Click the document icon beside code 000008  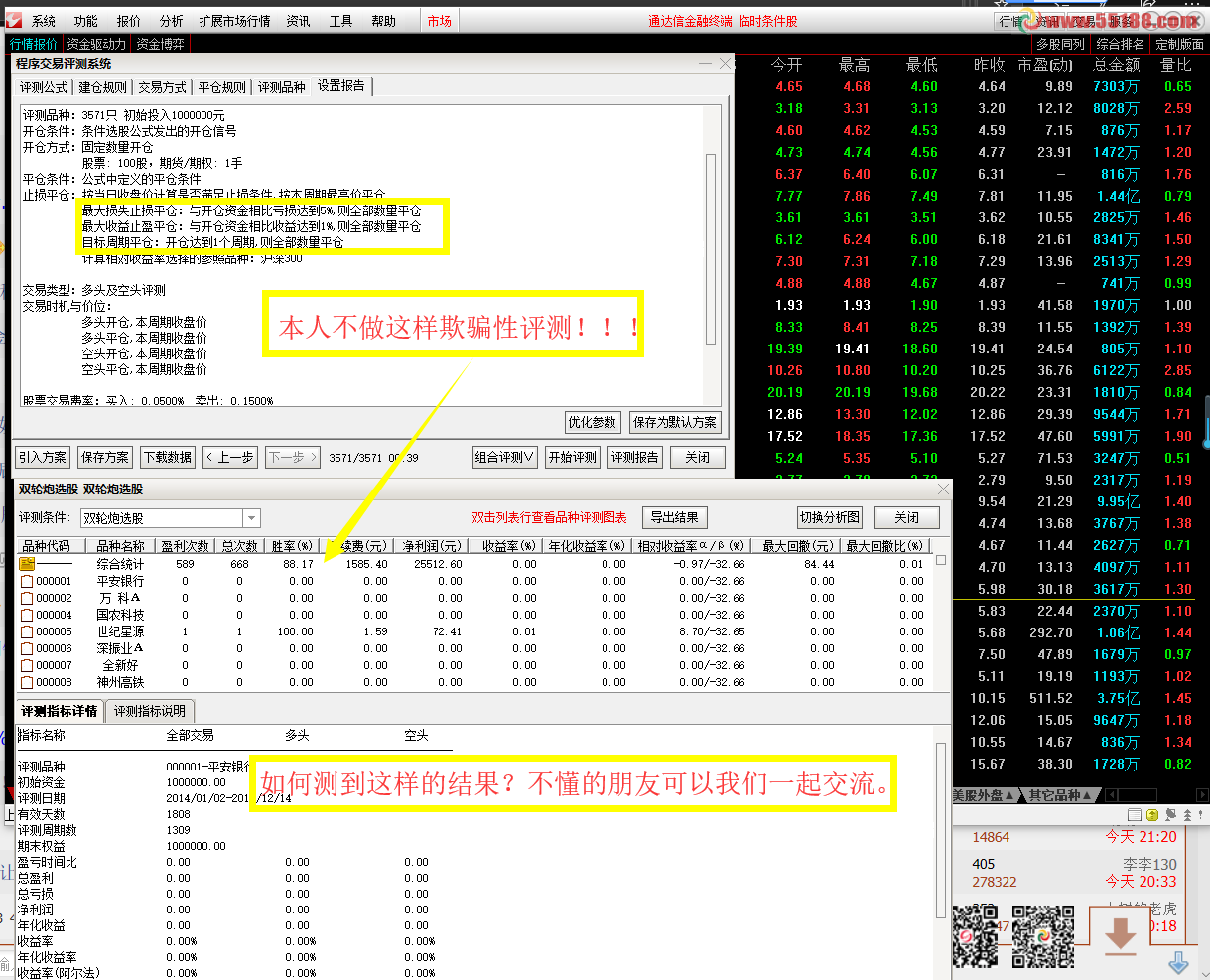(x=27, y=682)
